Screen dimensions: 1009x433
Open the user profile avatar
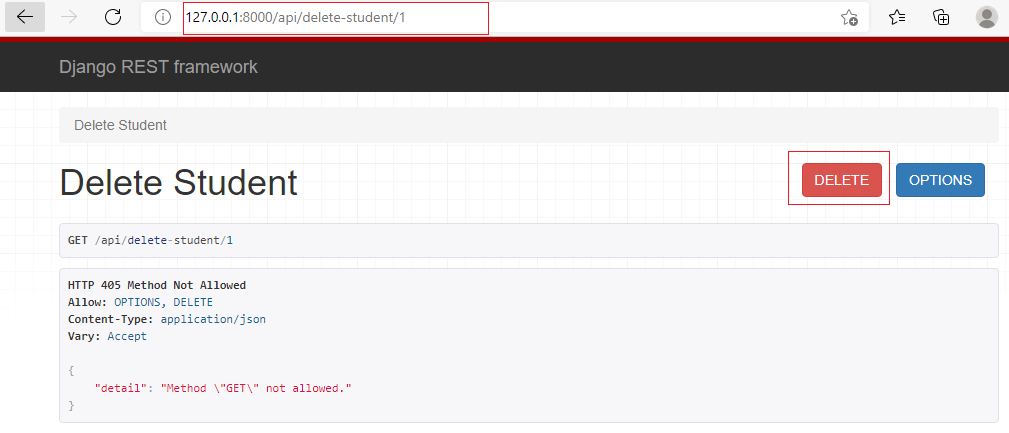986,17
